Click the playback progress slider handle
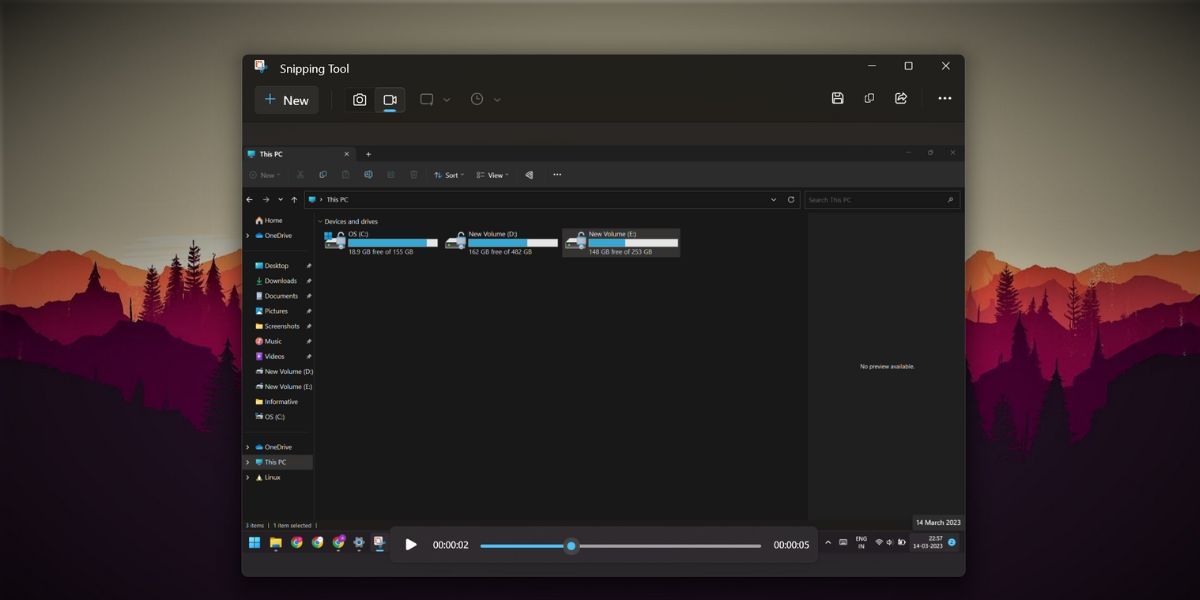 click(x=572, y=545)
